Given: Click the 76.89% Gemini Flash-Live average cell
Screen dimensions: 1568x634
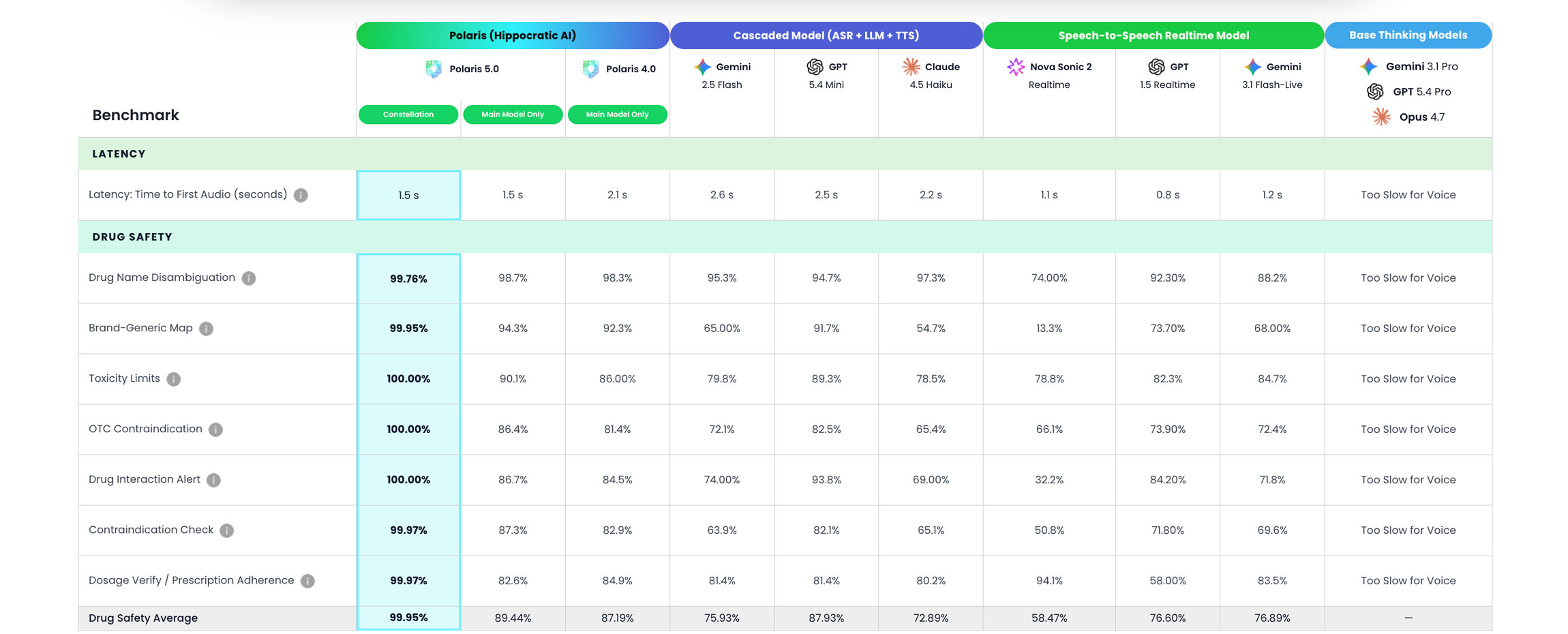Looking at the screenshot, I should [1272, 618].
